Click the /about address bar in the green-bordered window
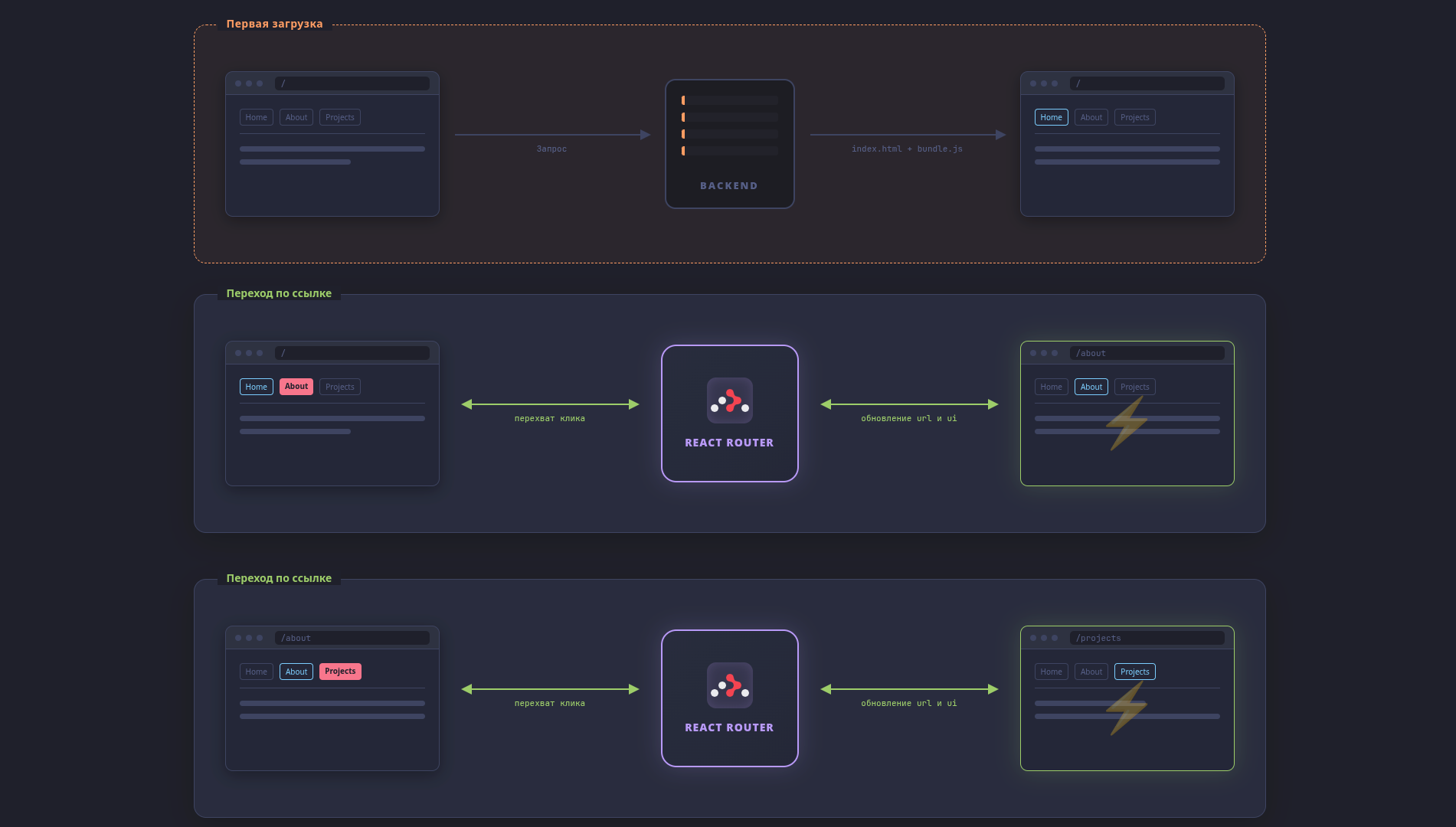1456x827 pixels. 1147,353
